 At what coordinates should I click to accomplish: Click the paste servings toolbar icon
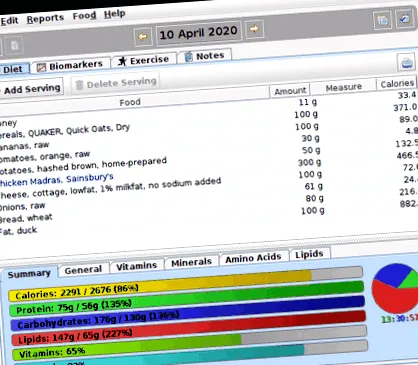coord(404,18)
